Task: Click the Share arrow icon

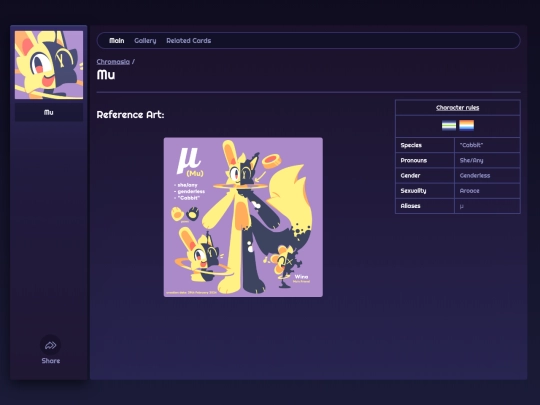Action: [51, 345]
